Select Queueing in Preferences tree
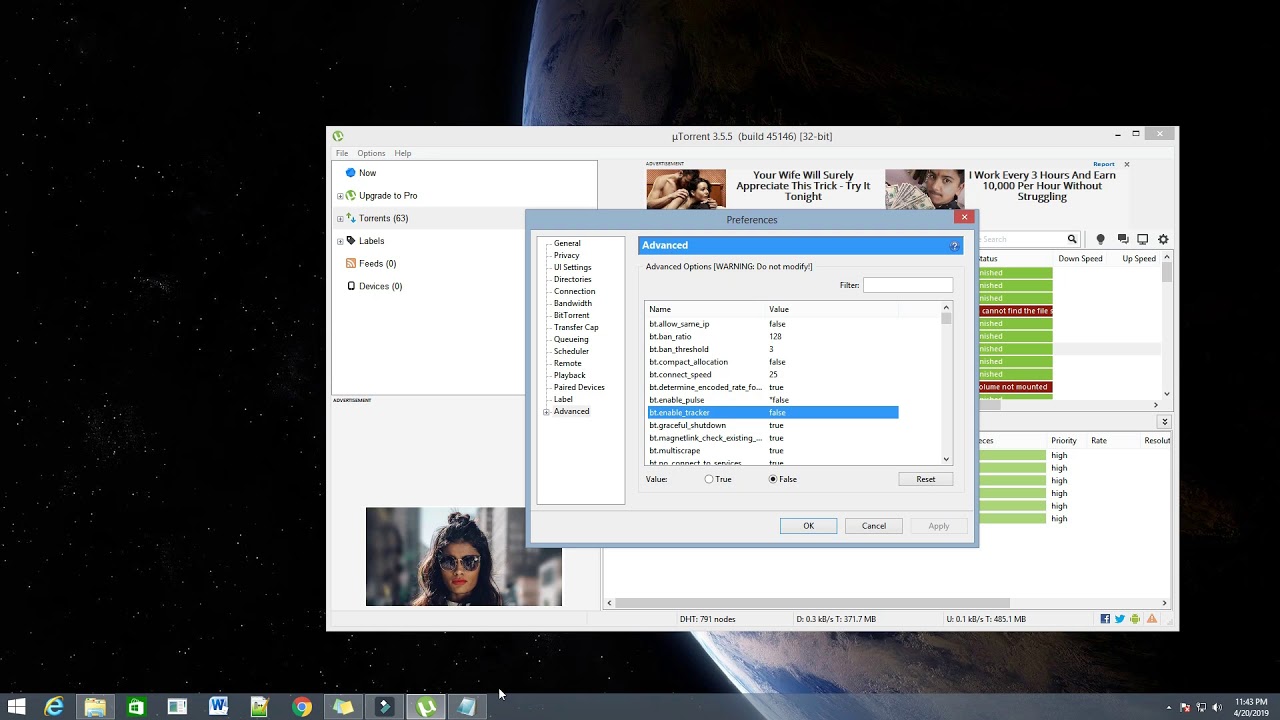1280x720 pixels. tap(571, 339)
